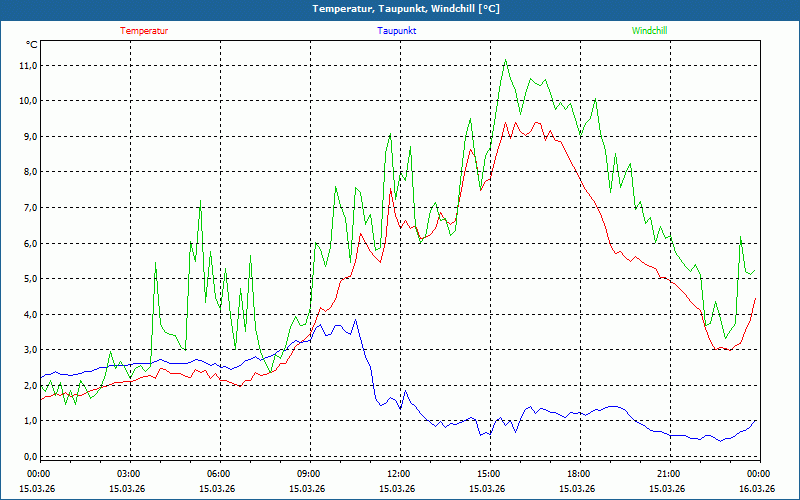Image resolution: width=800 pixels, height=500 pixels.
Task: Click the 09:00 time axis label
Action: [308, 474]
